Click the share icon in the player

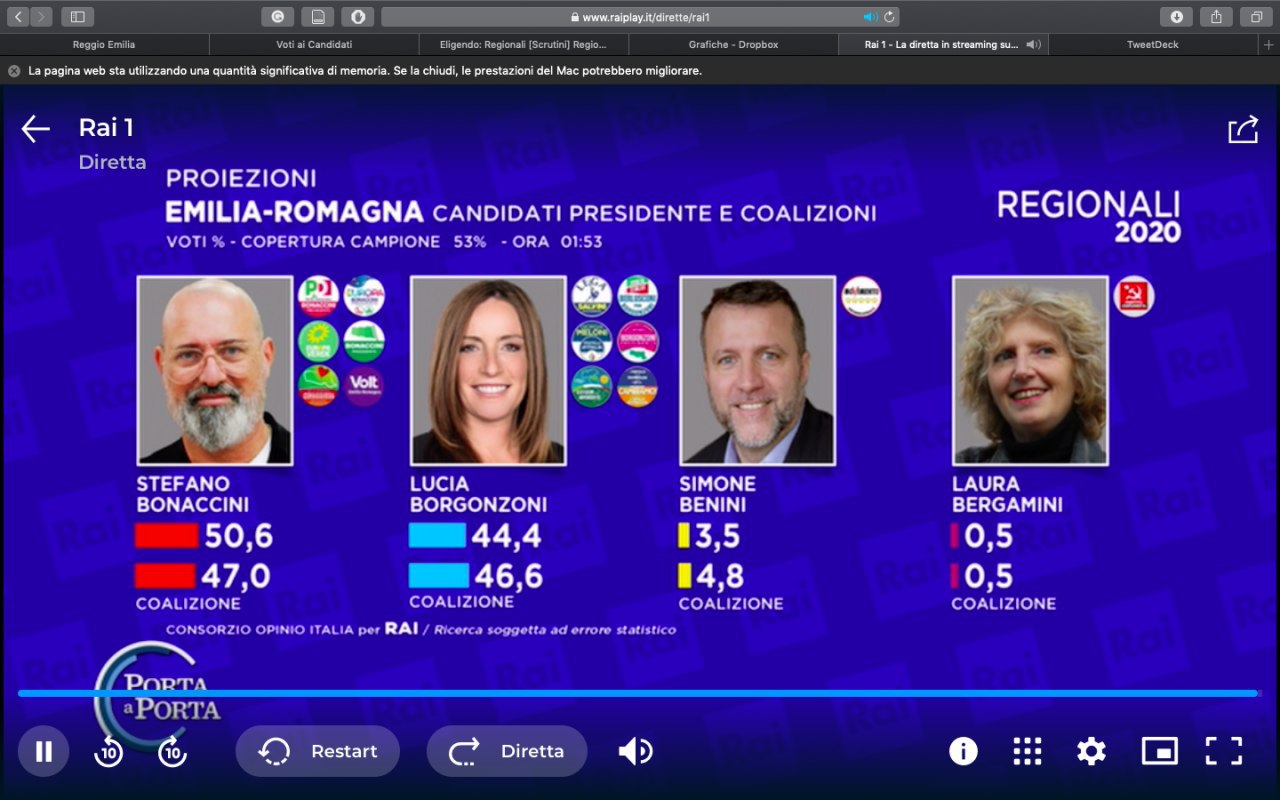tap(1243, 129)
